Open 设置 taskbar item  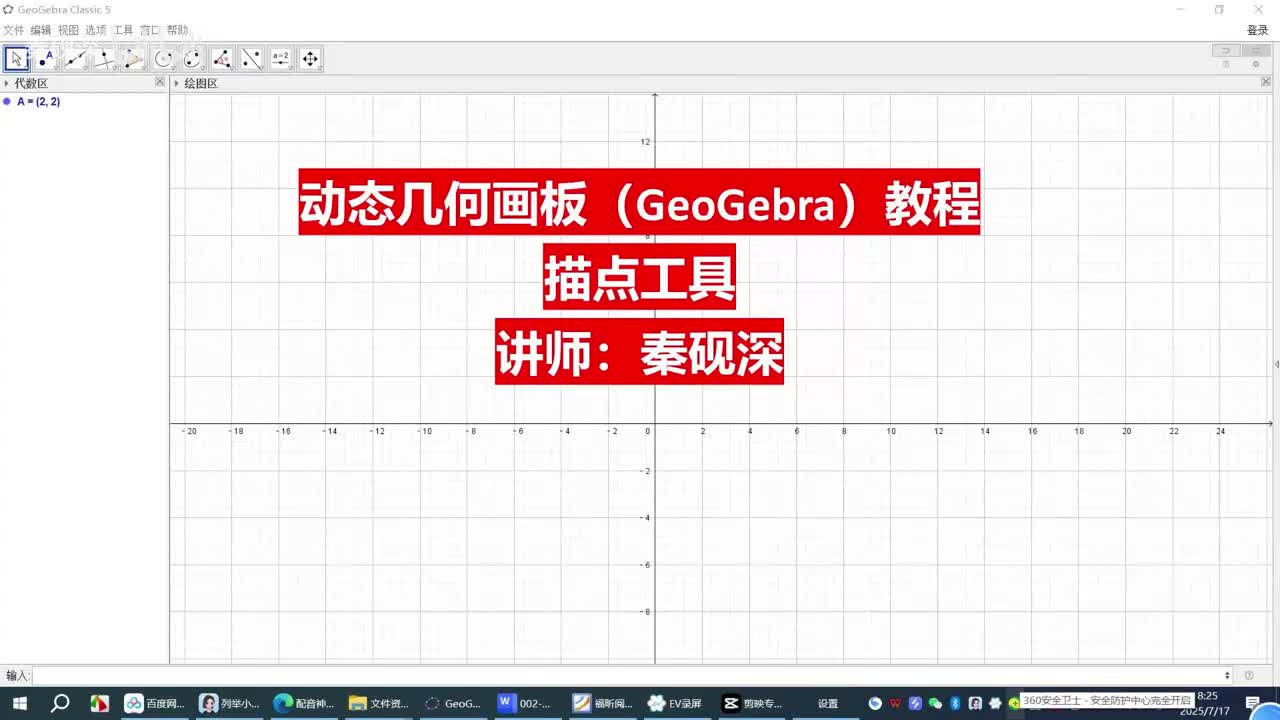pyautogui.click(x=827, y=703)
